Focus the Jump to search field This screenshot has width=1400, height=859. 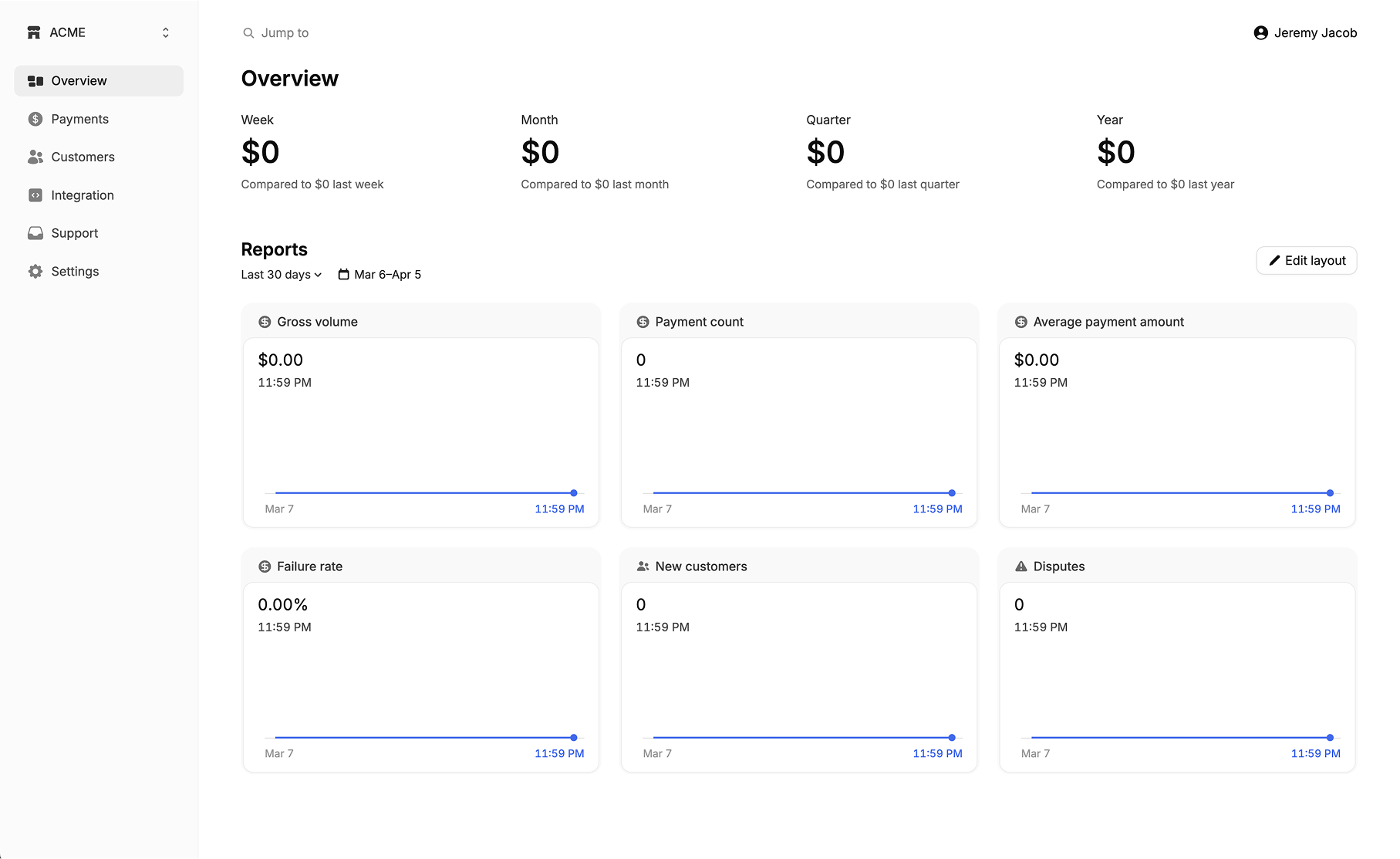(x=275, y=32)
